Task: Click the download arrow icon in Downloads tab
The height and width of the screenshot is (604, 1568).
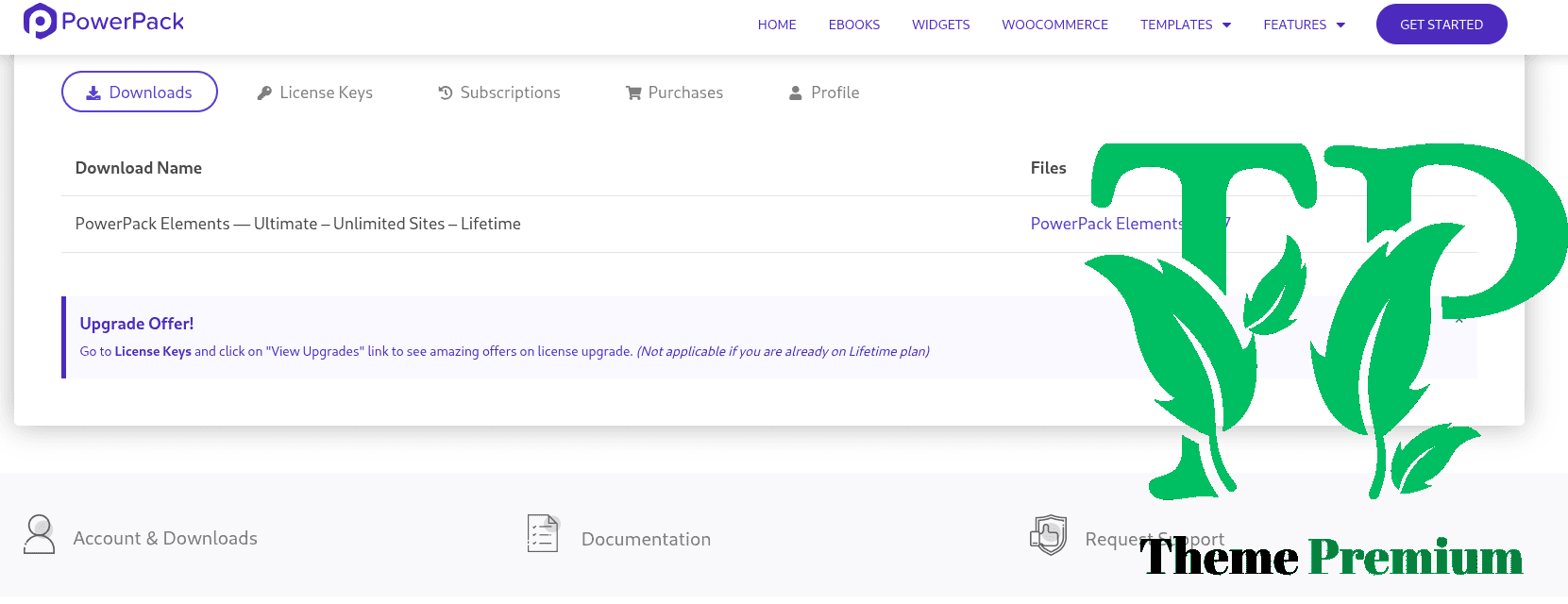Action: tap(93, 92)
